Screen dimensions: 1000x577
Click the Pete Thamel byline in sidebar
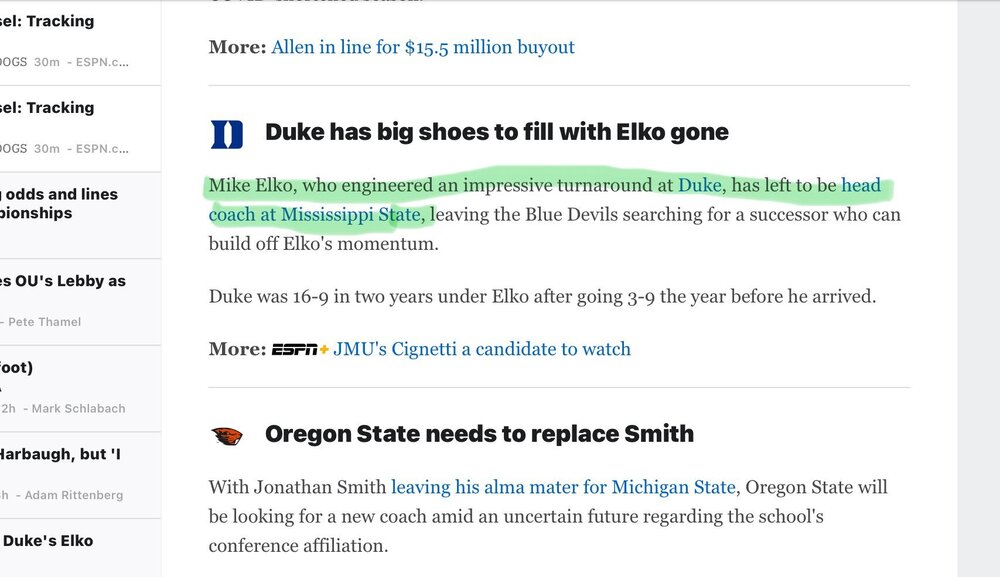pyautogui.click(x=45, y=322)
